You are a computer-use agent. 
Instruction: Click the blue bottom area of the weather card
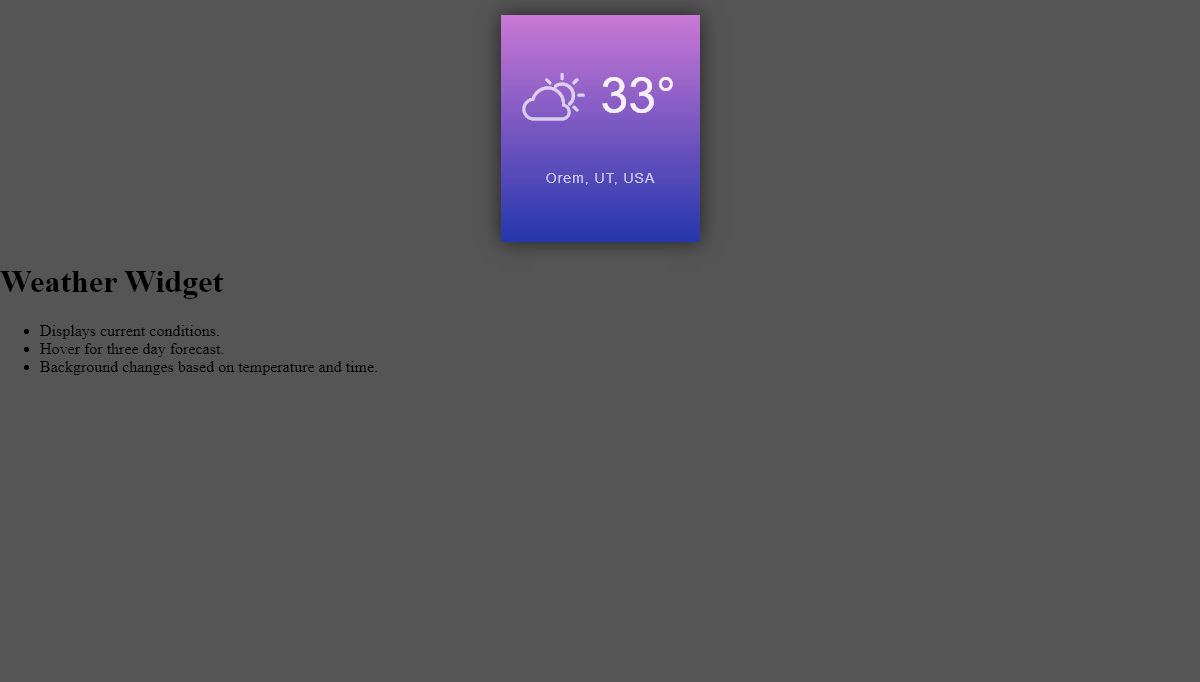coord(600,228)
